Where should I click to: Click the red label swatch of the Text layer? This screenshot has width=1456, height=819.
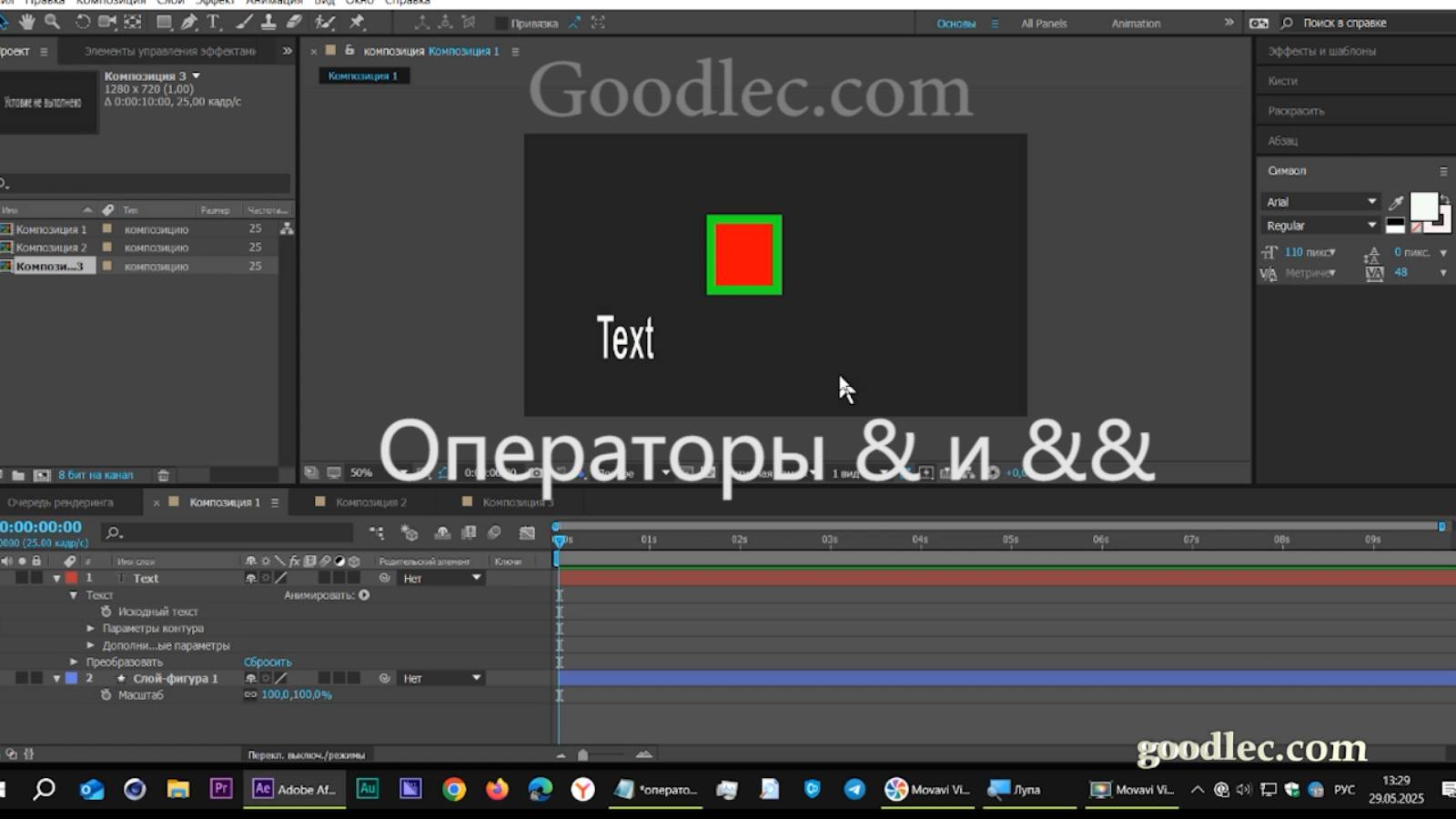pos(71,578)
